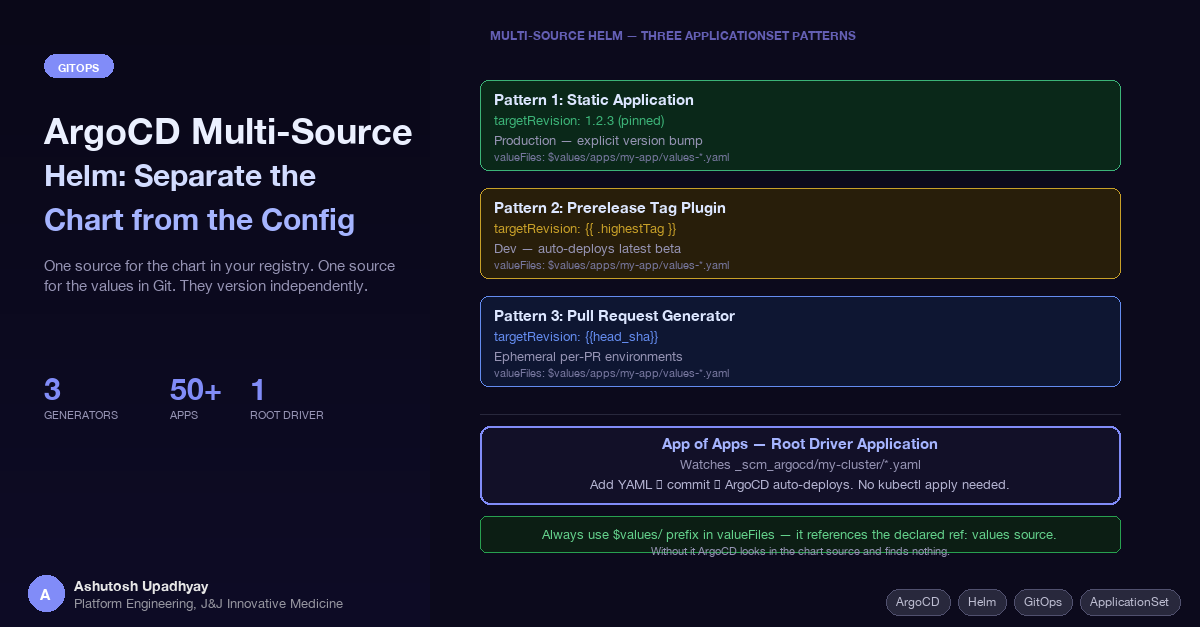Click the 'One source for the chart' description
The image size is (1200, 627).
[219, 276]
